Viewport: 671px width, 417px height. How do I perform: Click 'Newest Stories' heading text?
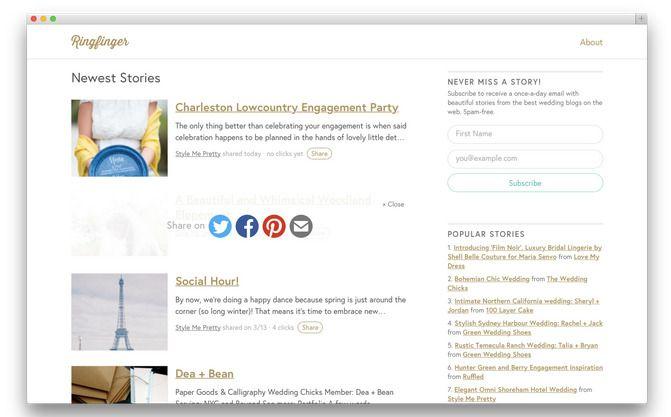(x=116, y=78)
